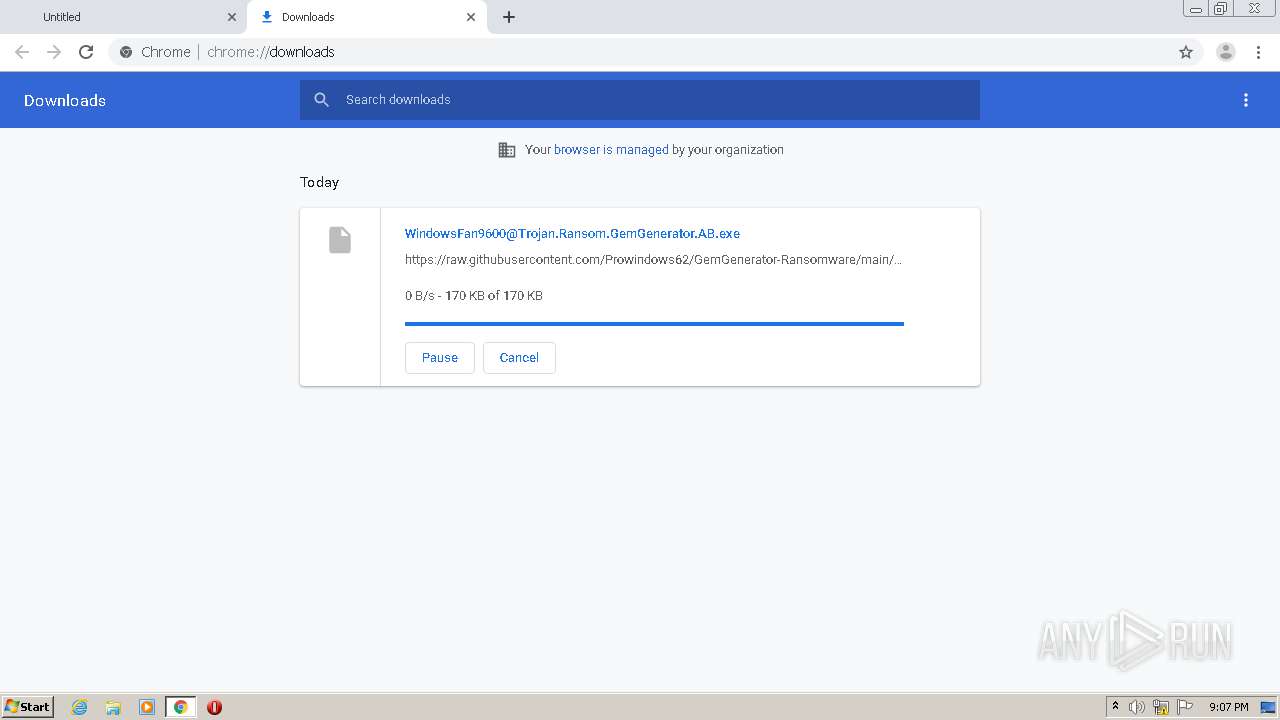Open the Action Center flag icon
Screen dimensions: 1280x720
click(1185, 707)
